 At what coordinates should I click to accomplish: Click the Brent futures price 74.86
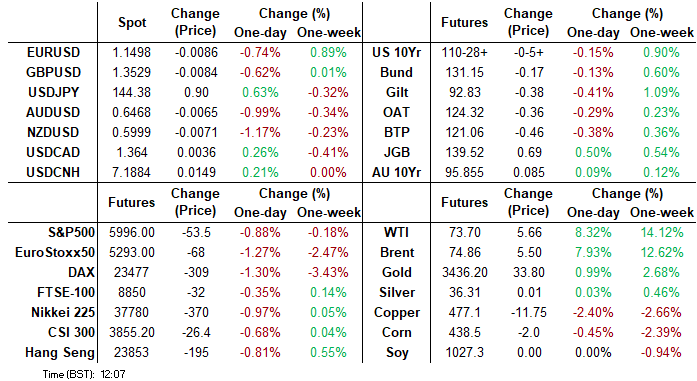tap(465, 253)
